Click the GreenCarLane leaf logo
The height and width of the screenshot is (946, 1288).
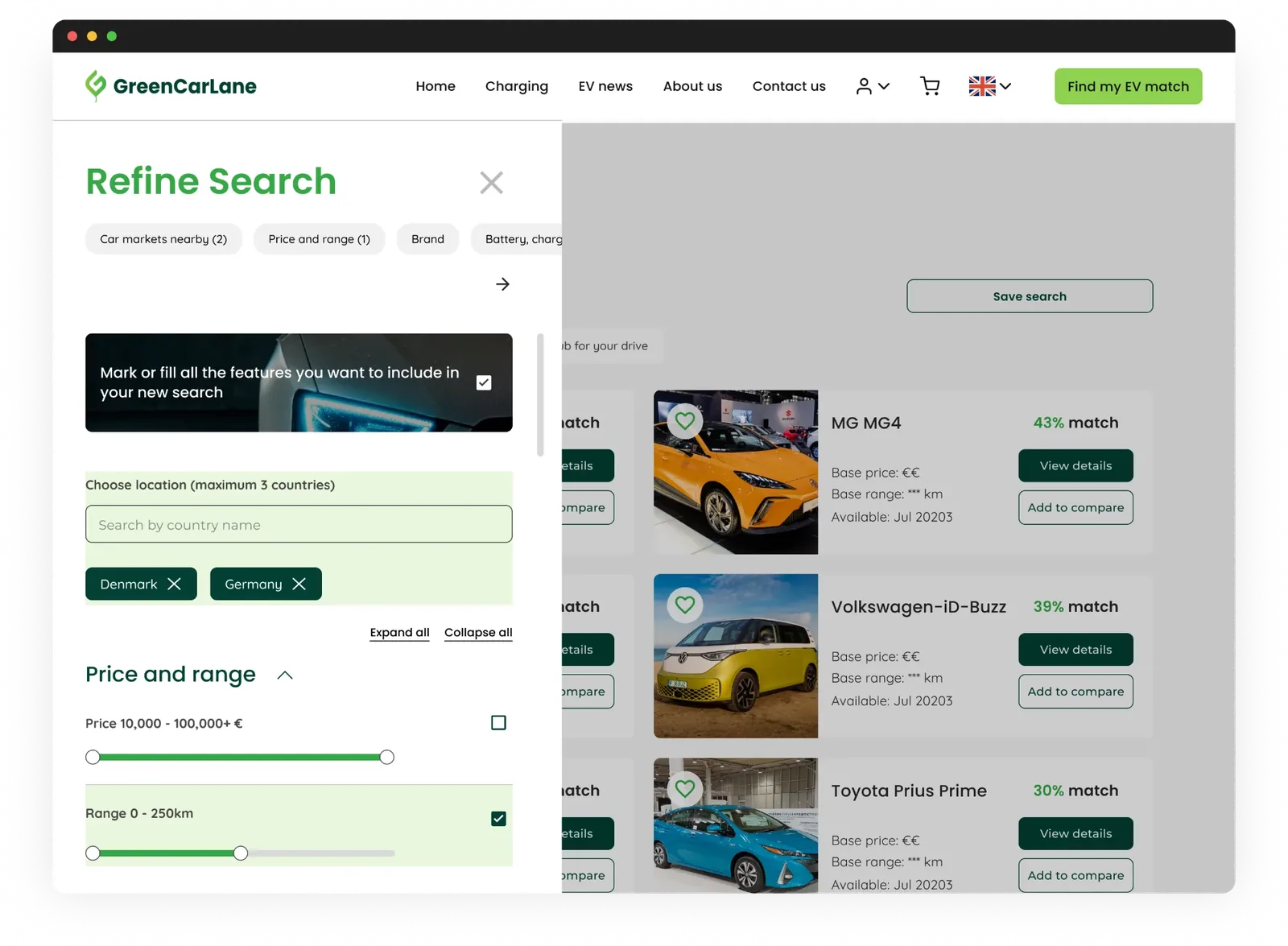point(96,85)
